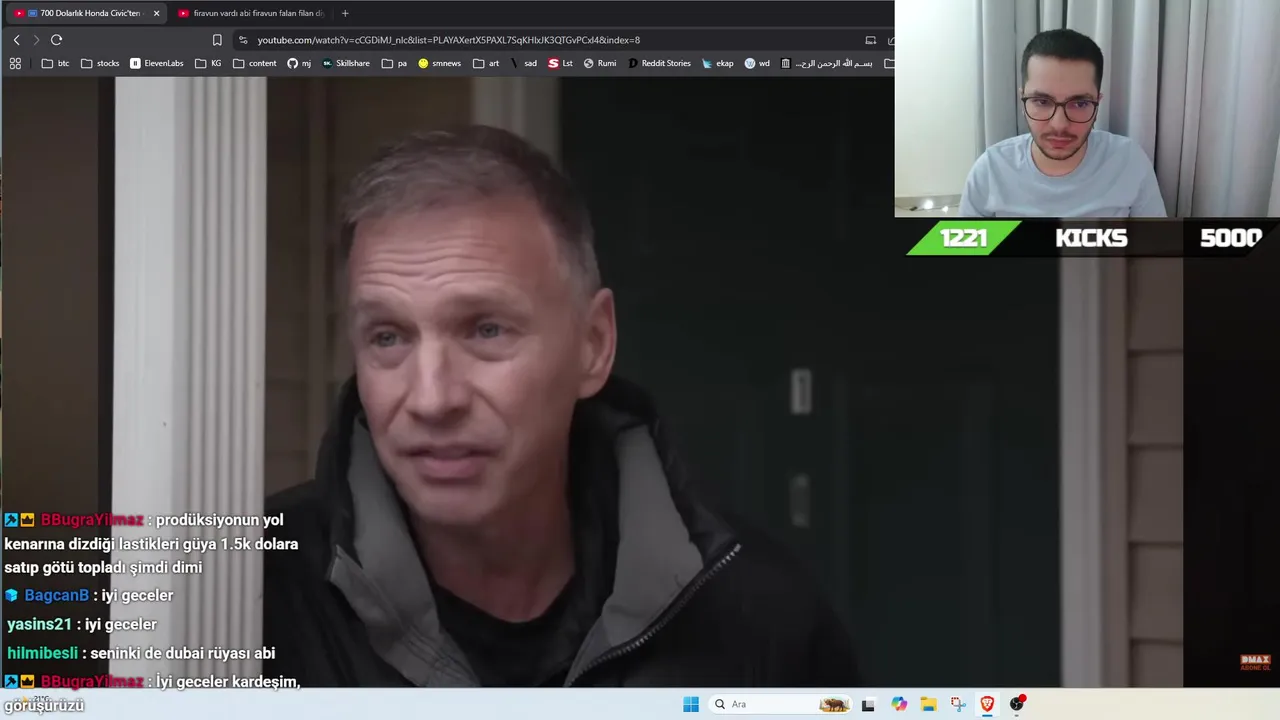1280x720 pixels.
Task: Open Snipping Tool from the taskbar
Action: click(x=958, y=704)
